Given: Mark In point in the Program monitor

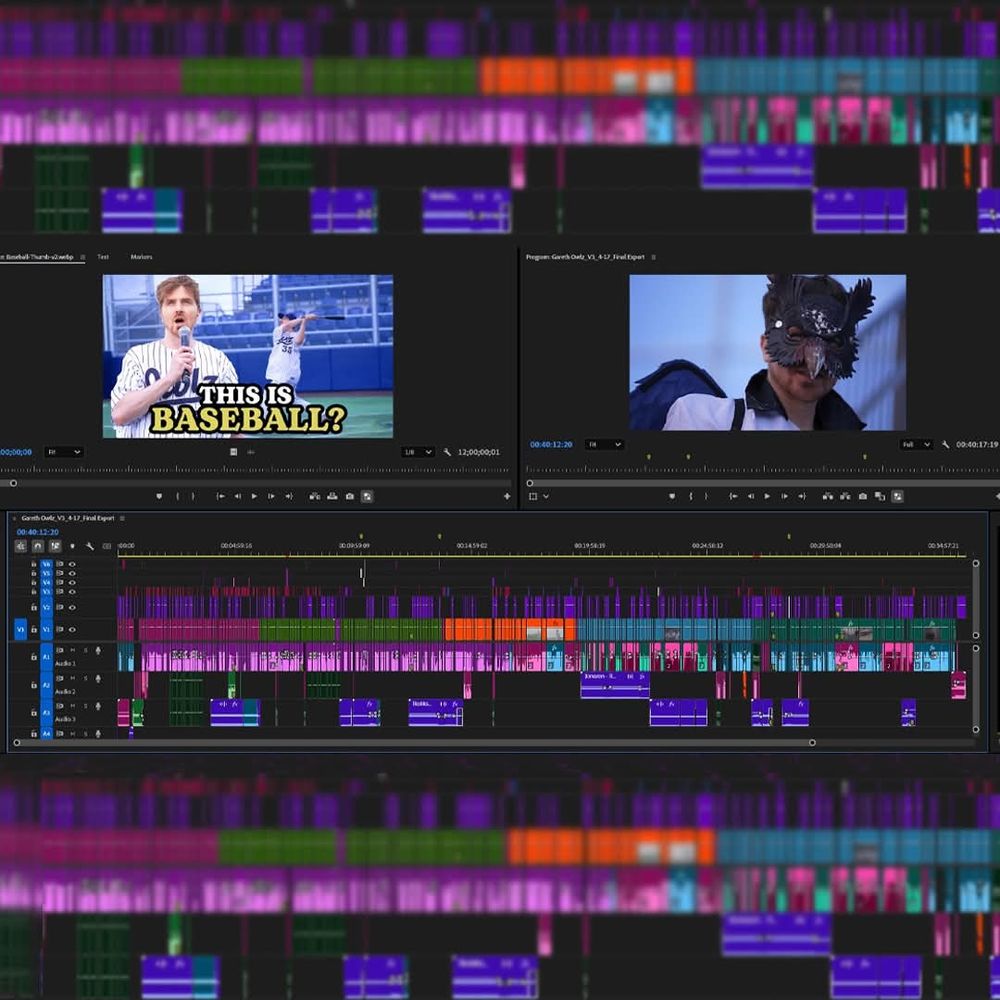Looking at the screenshot, I should tap(691, 496).
